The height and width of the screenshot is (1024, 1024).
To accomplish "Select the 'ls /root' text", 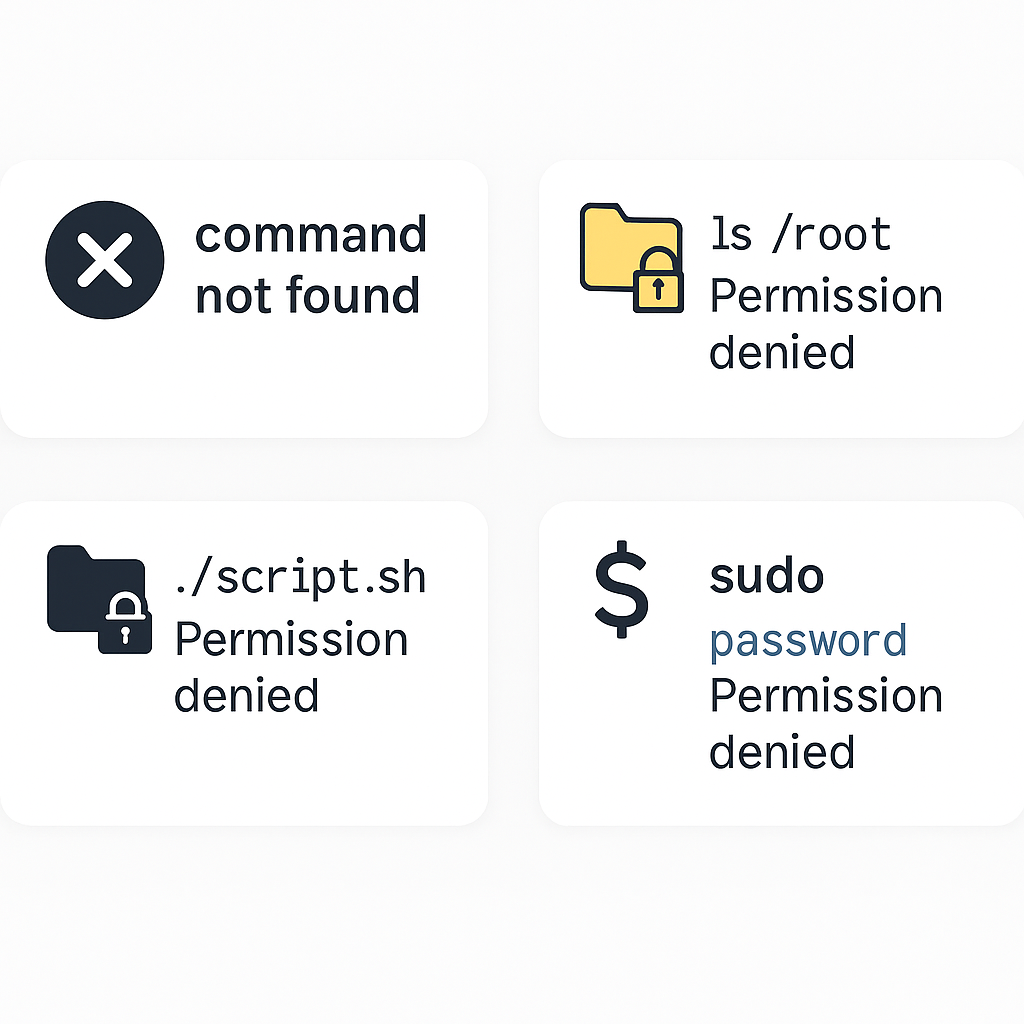I will 801,234.
